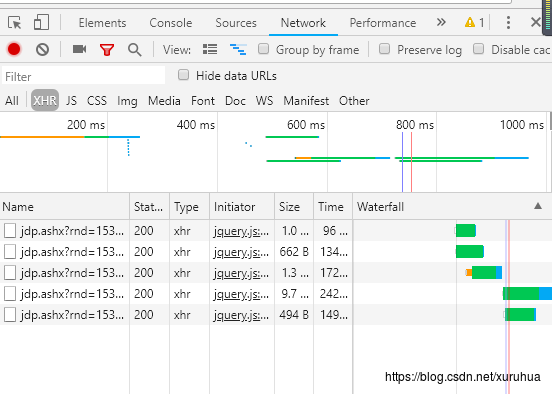Filter requests by Media

(164, 101)
